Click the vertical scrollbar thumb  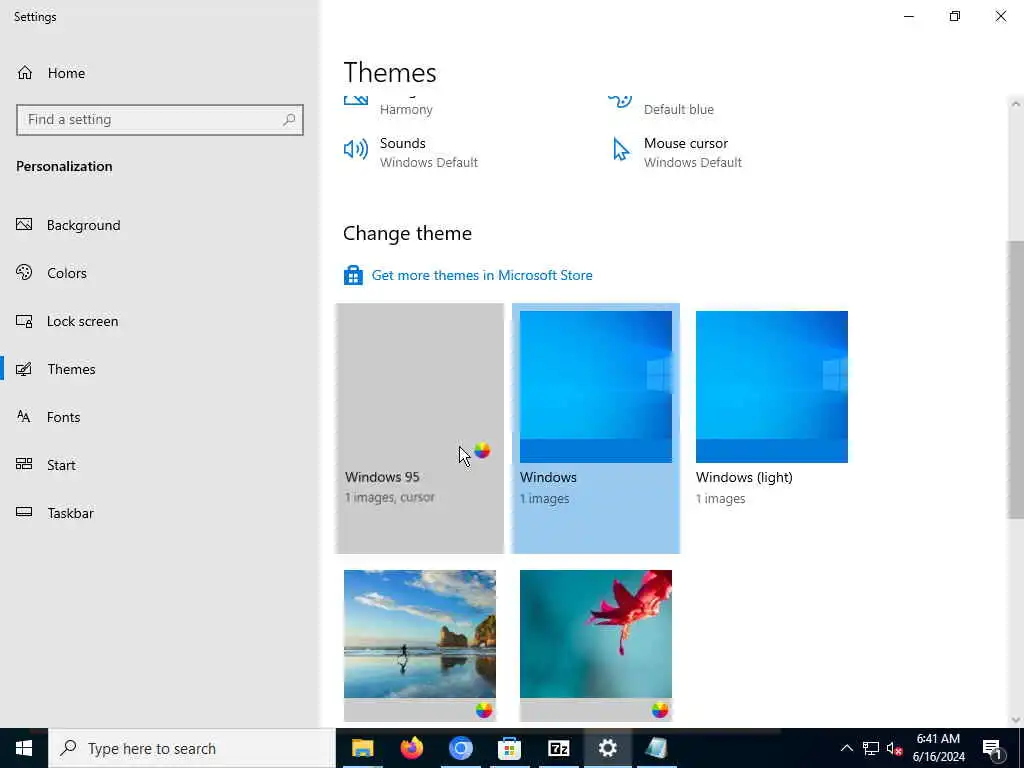[x=1016, y=379]
